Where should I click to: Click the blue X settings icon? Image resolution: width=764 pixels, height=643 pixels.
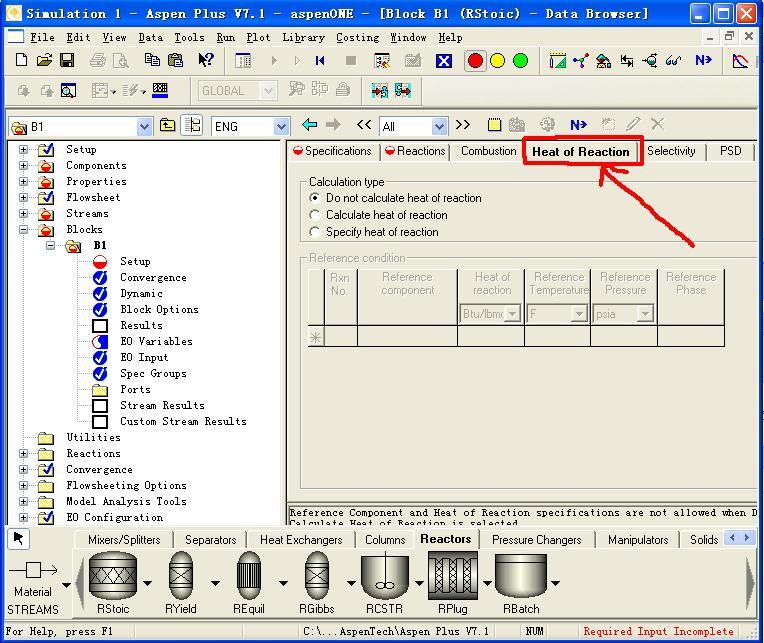(x=443, y=61)
